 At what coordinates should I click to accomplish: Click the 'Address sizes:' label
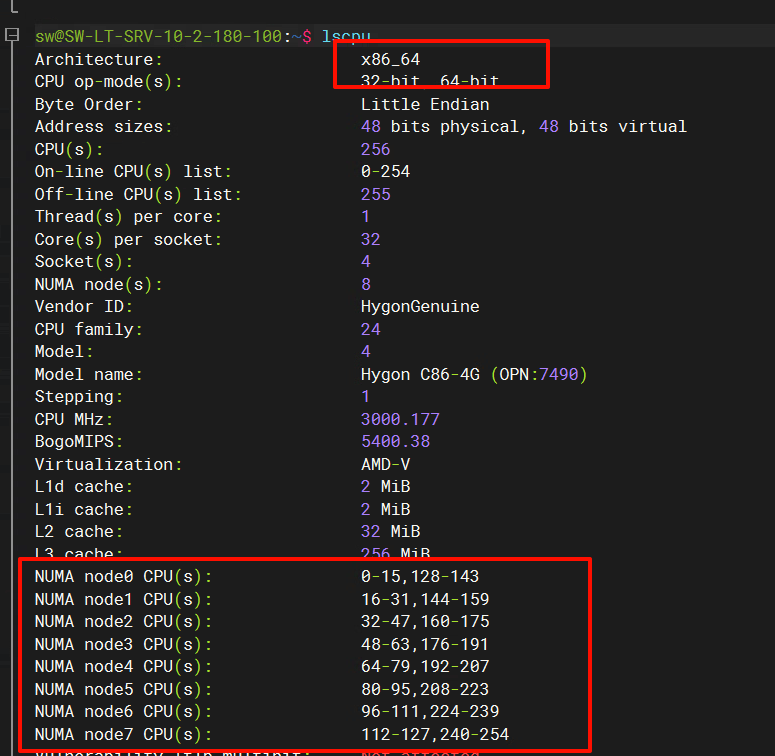tap(103, 127)
